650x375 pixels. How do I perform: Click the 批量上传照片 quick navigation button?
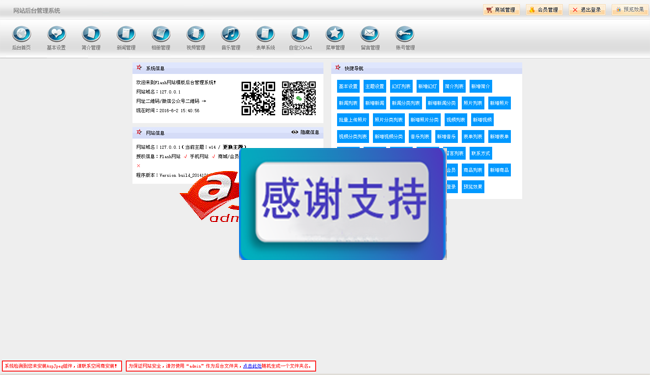[353, 120]
